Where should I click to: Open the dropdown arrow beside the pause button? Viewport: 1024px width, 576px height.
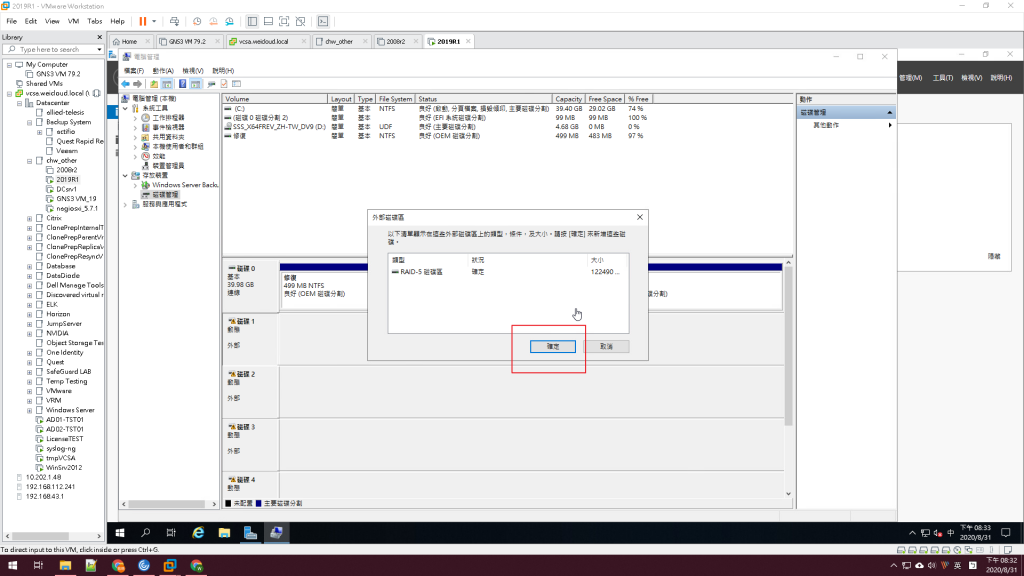(154, 22)
